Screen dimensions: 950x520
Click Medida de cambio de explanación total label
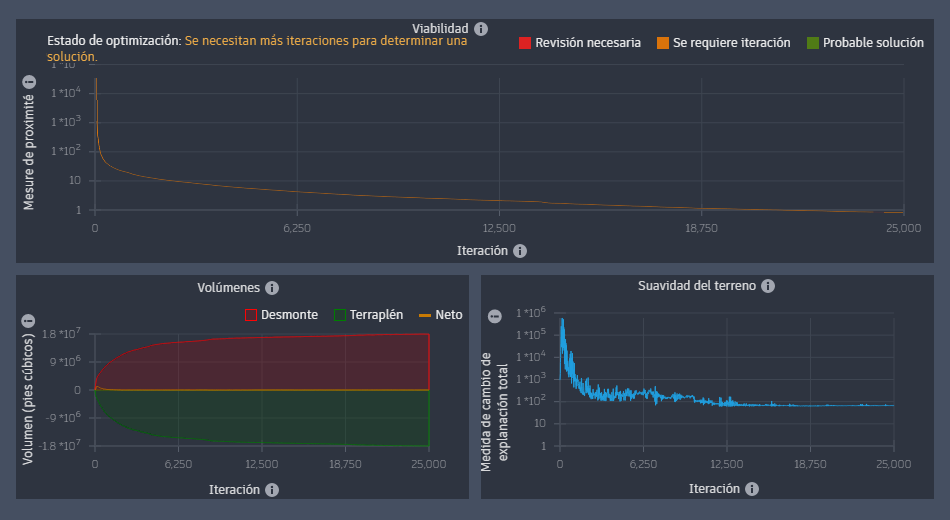(x=494, y=412)
